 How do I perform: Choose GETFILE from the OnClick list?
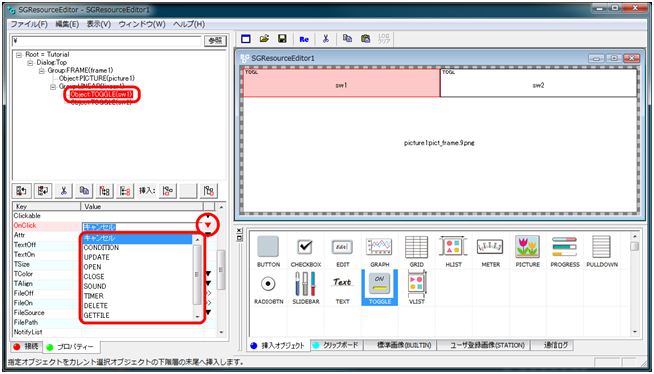tap(137, 315)
